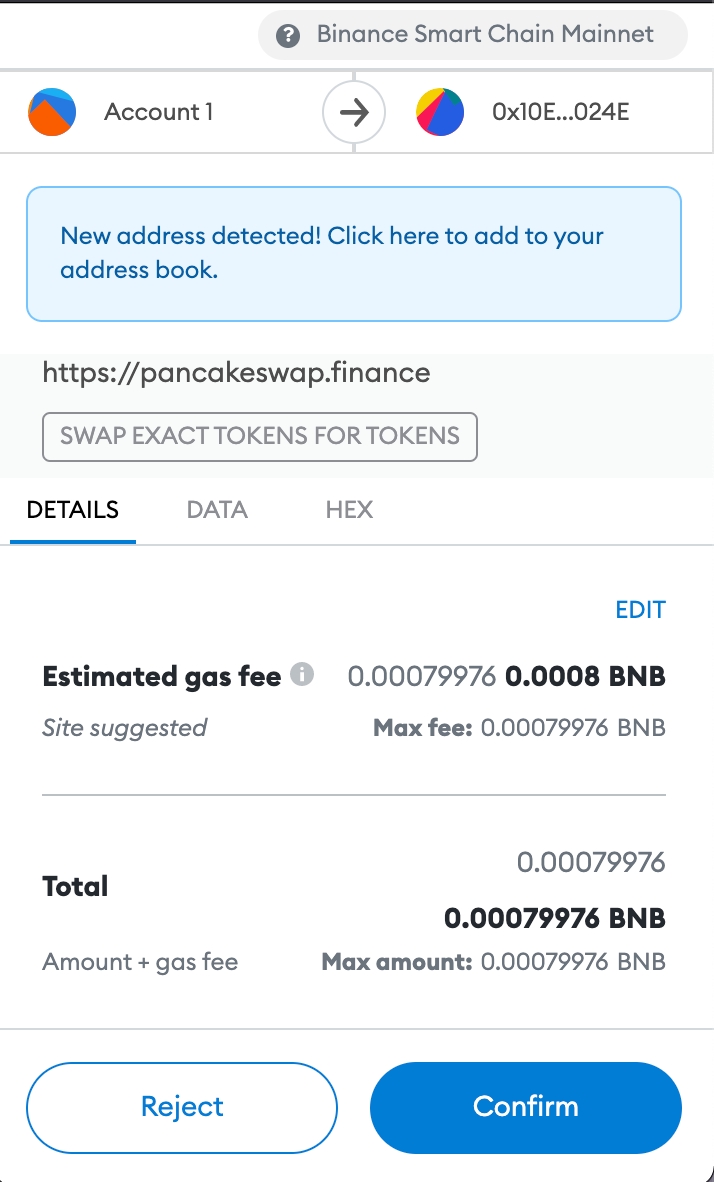This screenshot has height=1182, width=714.
Task: Open the Hex tab
Action: point(349,509)
